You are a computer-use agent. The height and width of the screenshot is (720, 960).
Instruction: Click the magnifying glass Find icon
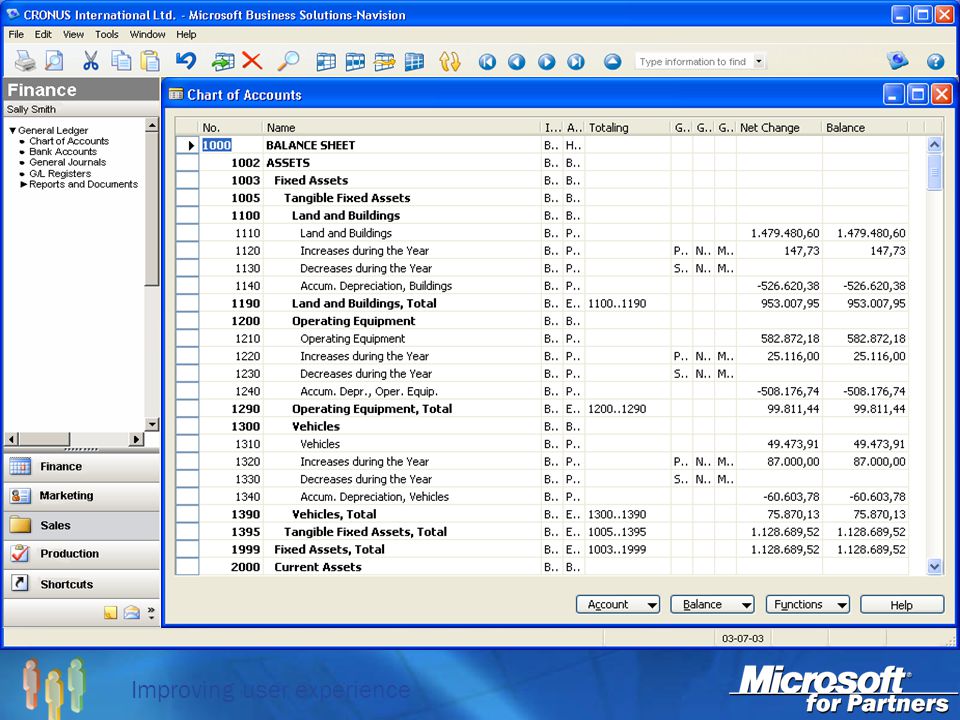288,61
